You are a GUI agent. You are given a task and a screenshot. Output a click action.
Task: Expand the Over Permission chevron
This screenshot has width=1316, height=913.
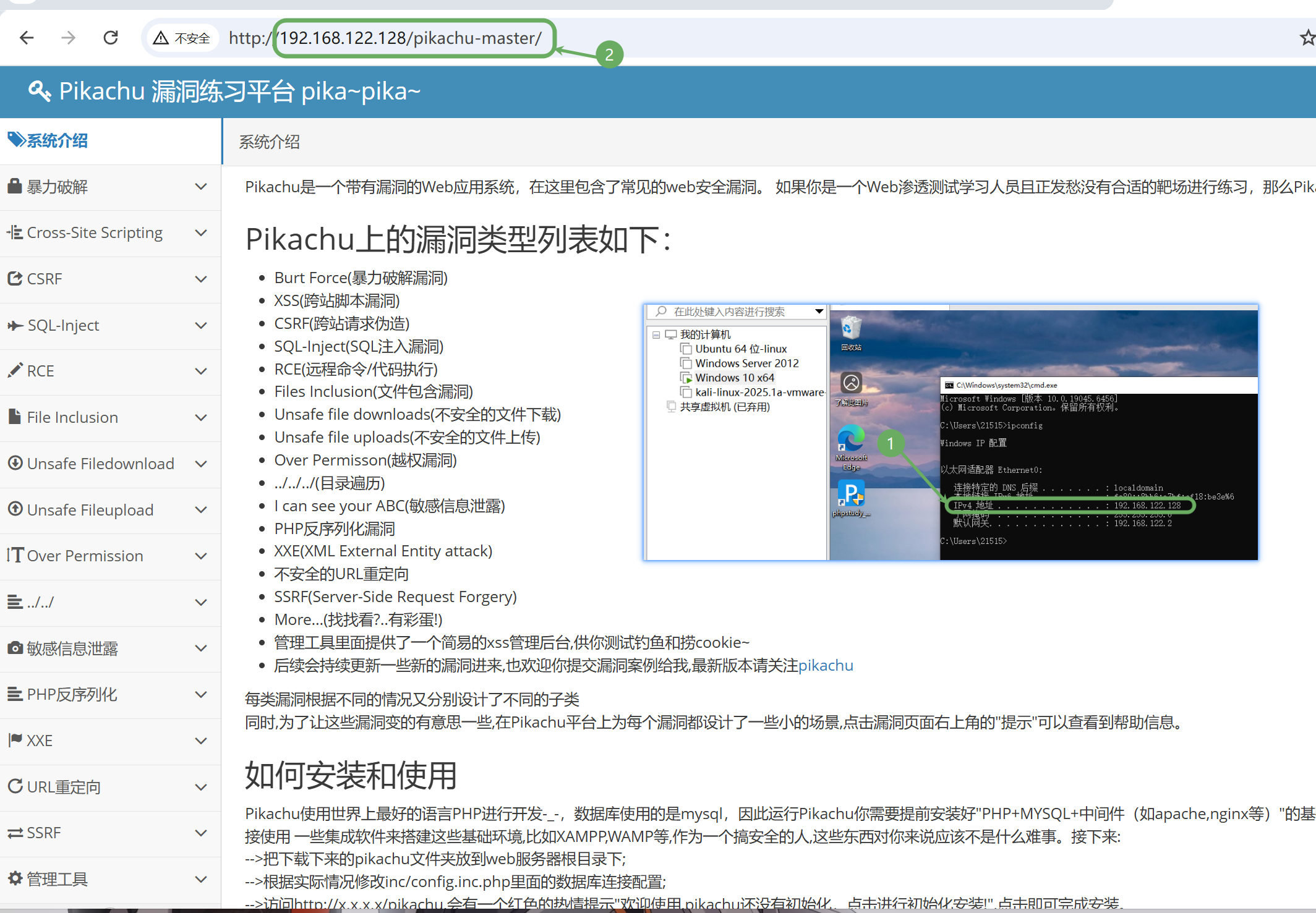(201, 556)
